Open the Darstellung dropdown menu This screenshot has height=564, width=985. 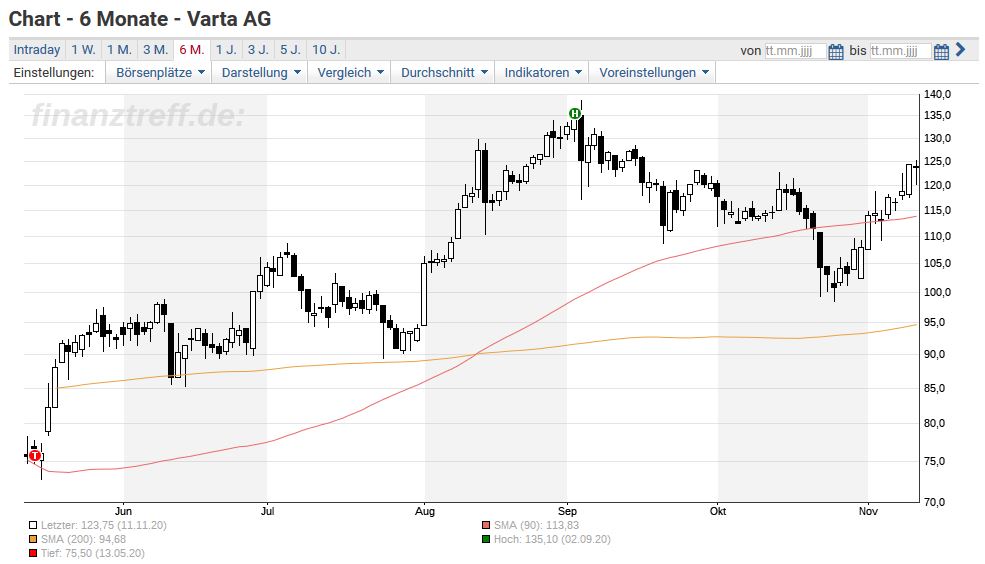[261, 72]
